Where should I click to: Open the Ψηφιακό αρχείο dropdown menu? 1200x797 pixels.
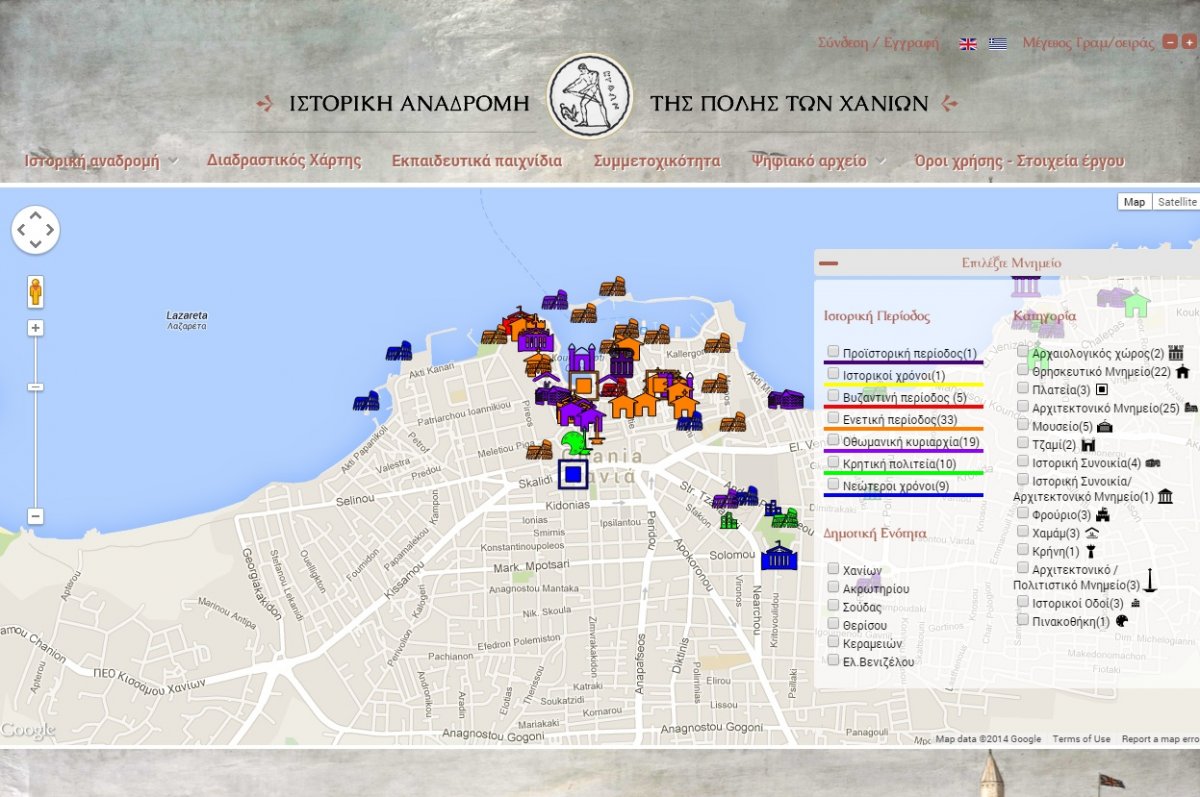(x=818, y=161)
